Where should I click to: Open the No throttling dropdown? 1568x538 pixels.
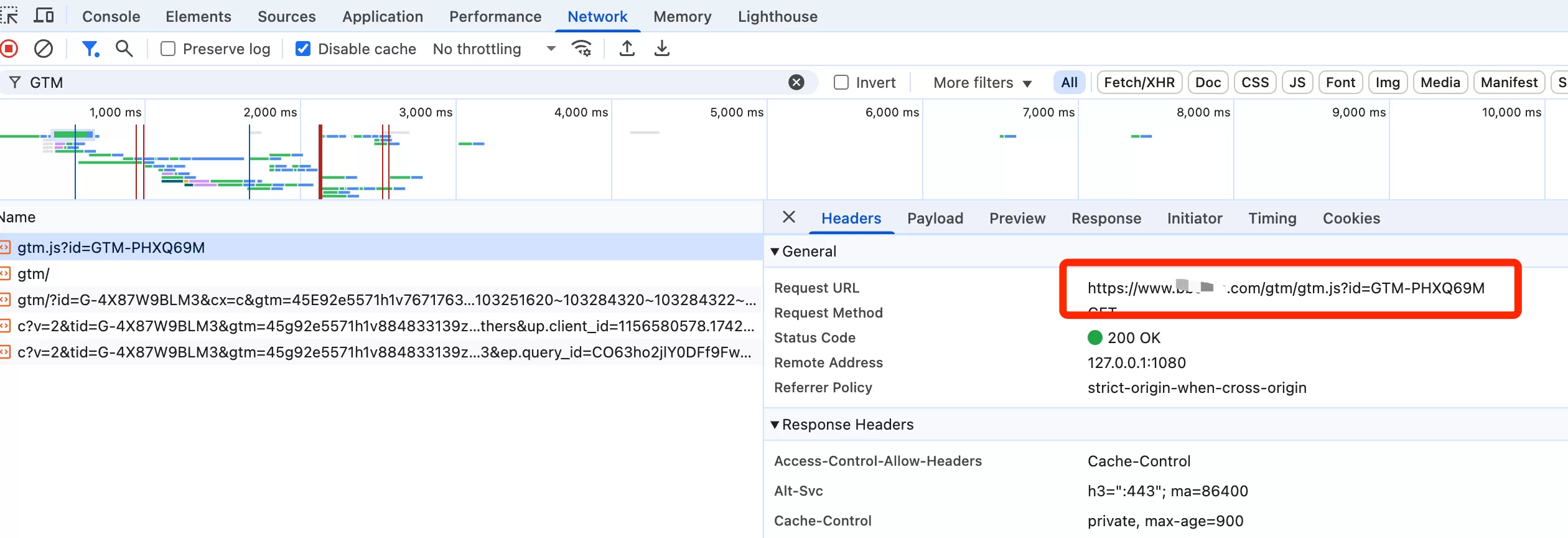click(494, 49)
